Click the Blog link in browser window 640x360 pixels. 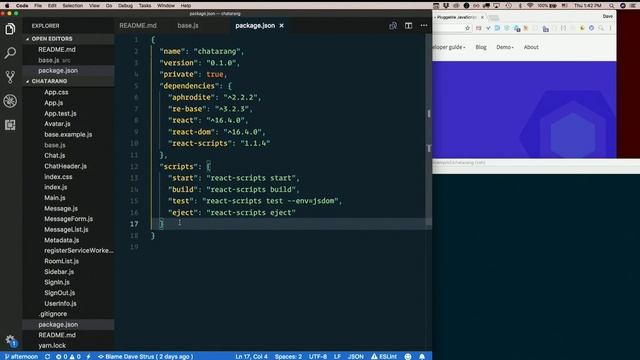pyautogui.click(x=481, y=47)
